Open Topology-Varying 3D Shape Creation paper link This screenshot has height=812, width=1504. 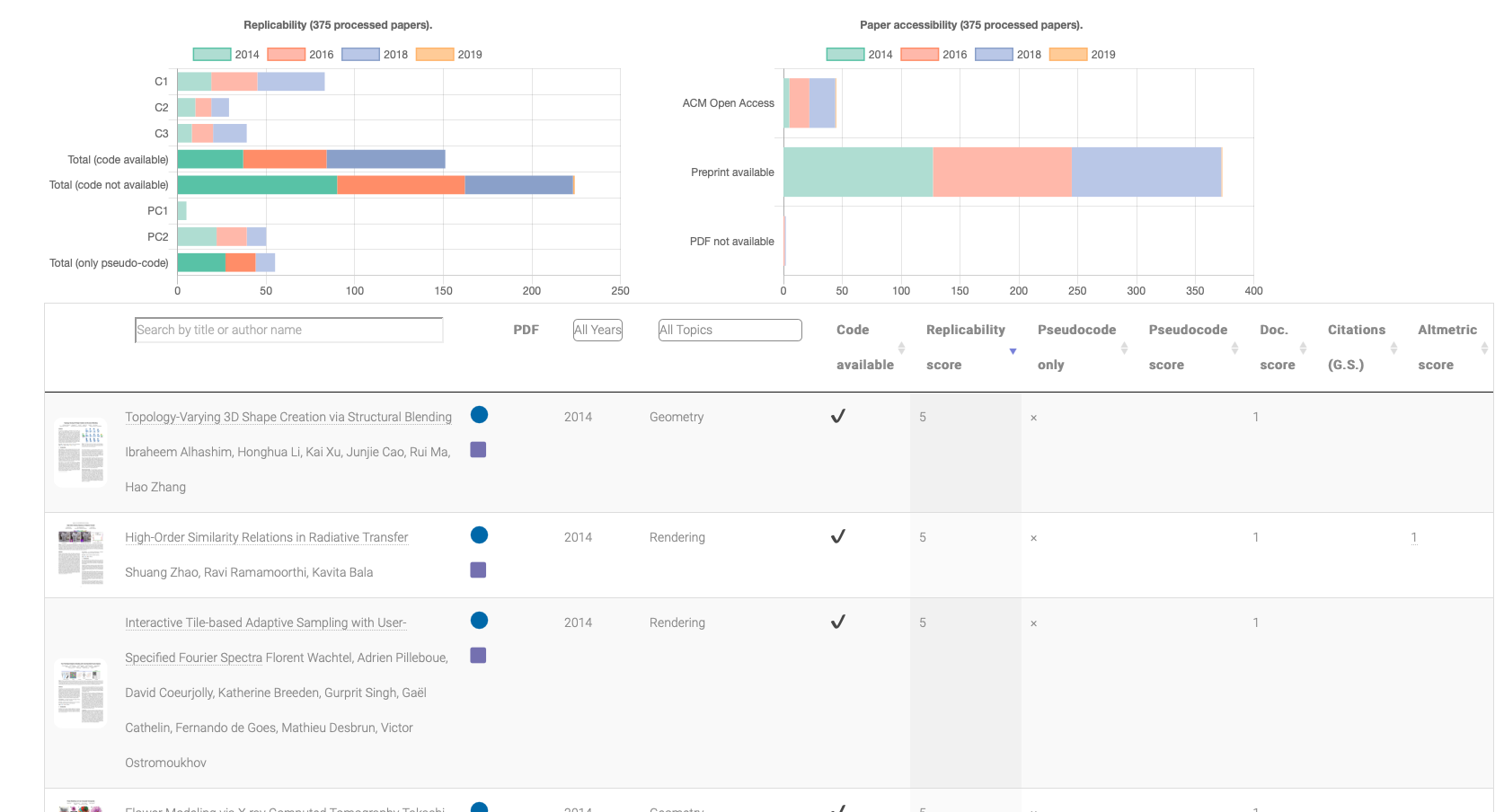[x=288, y=417]
